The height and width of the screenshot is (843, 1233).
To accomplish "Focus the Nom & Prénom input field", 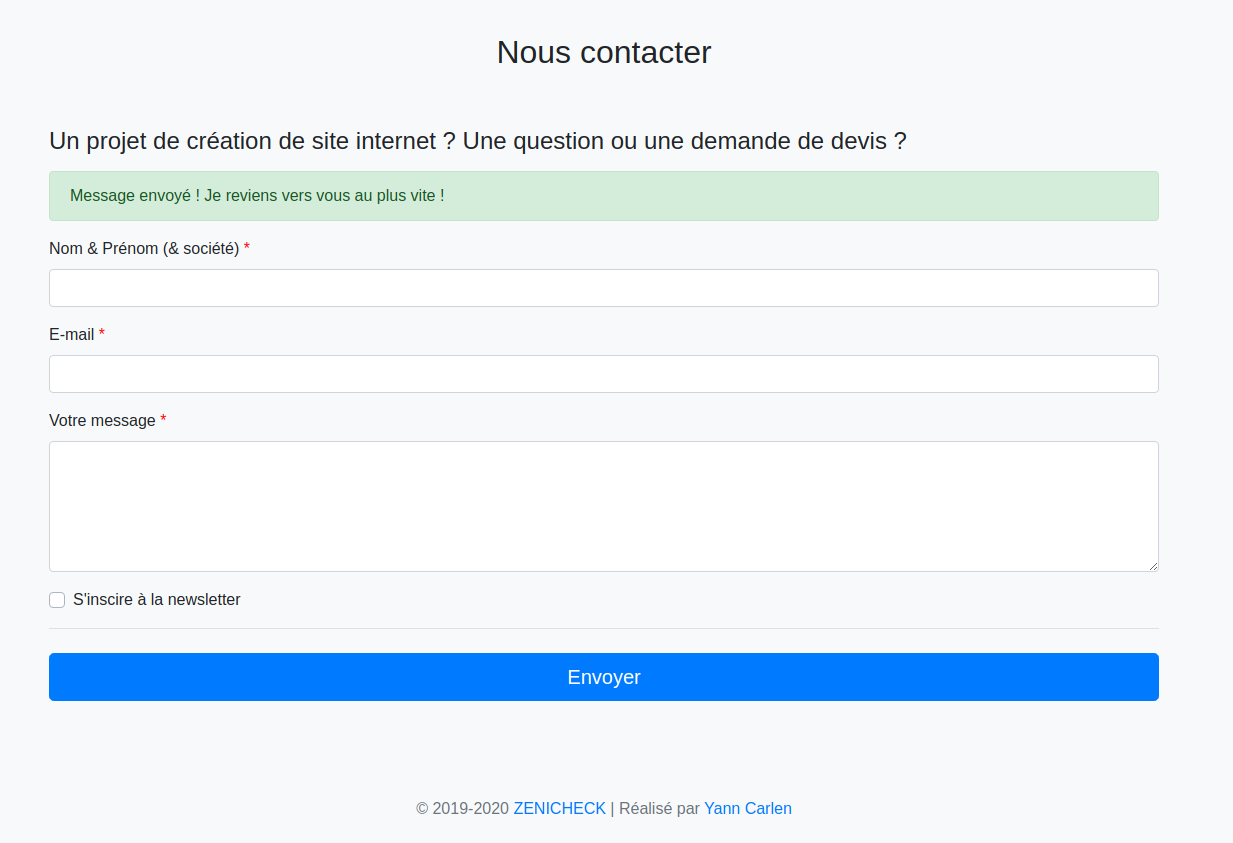I will click(604, 288).
